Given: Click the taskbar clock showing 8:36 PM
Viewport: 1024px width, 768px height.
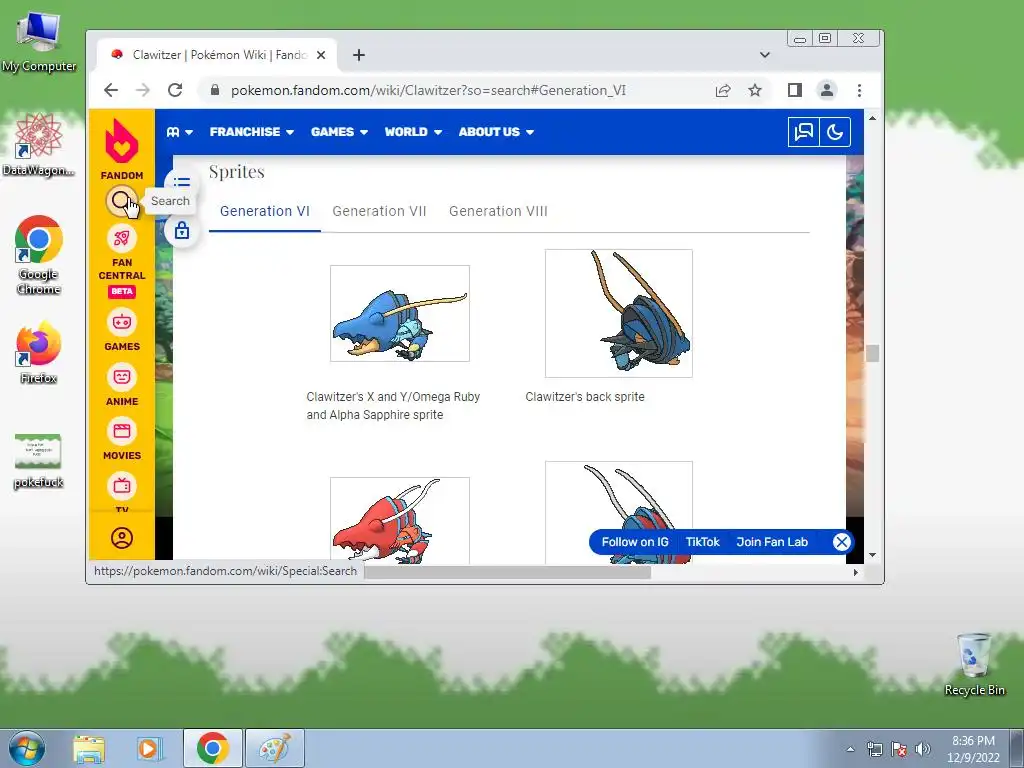Looking at the screenshot, I should pyautogui.click(x=973, y=748).
